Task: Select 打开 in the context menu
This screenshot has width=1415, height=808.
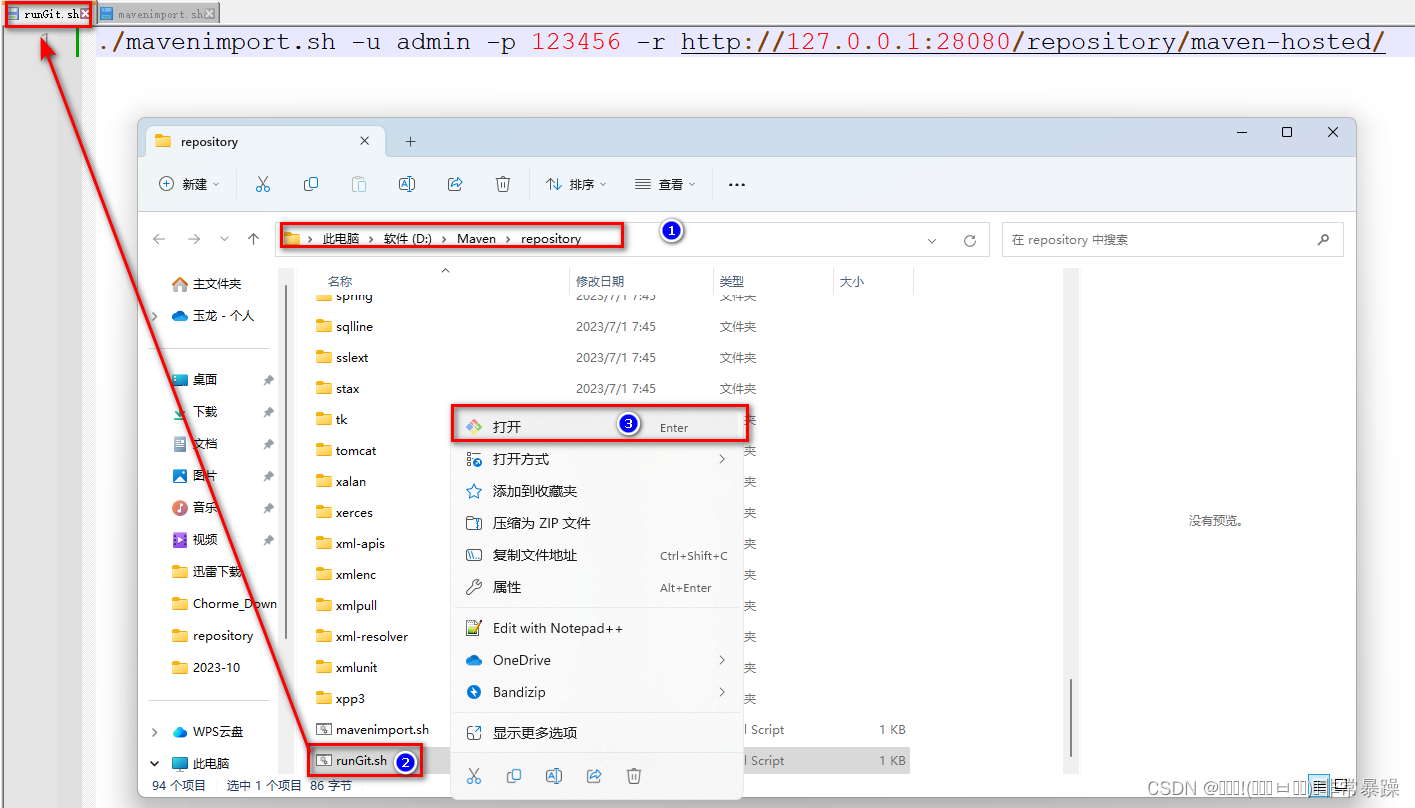Action: click(x=598, y=427)
